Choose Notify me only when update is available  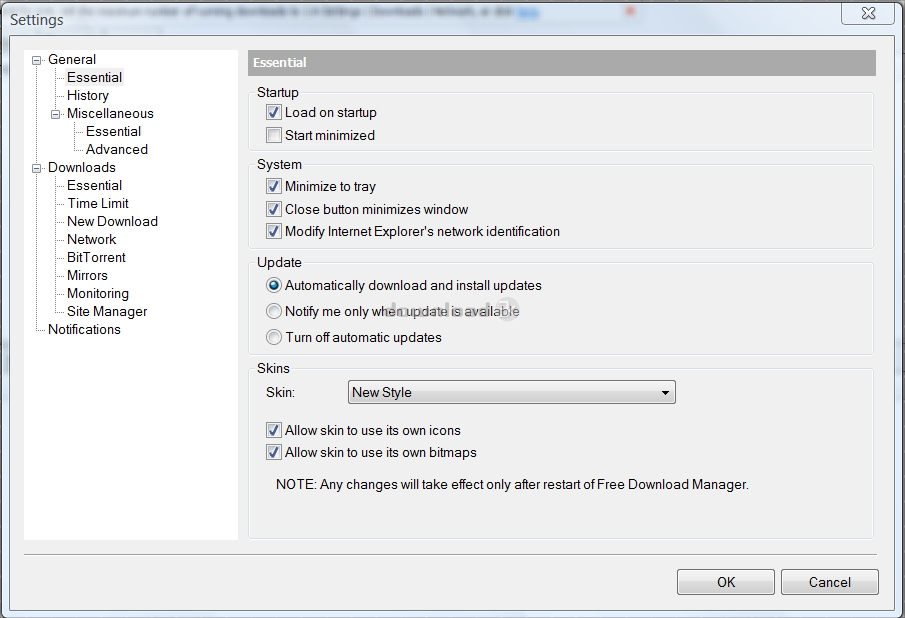pos(273,311)
